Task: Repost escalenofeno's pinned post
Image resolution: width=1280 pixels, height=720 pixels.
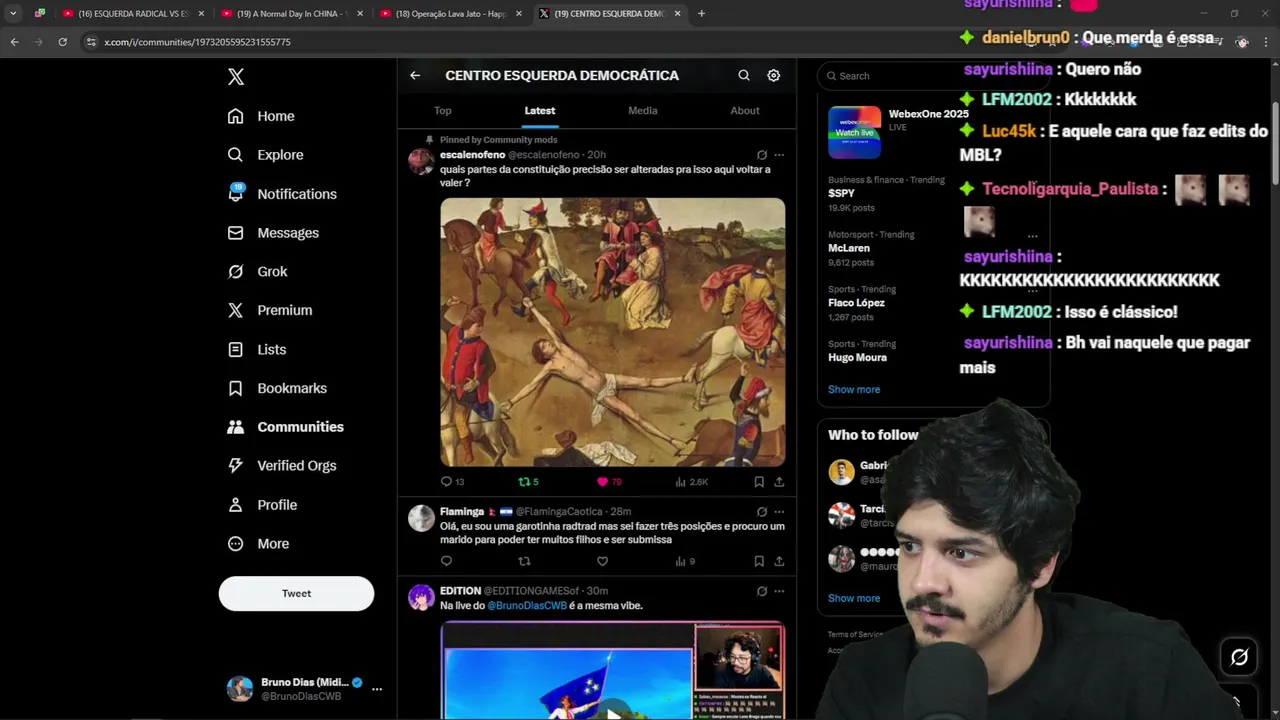Action: (528, 482)
